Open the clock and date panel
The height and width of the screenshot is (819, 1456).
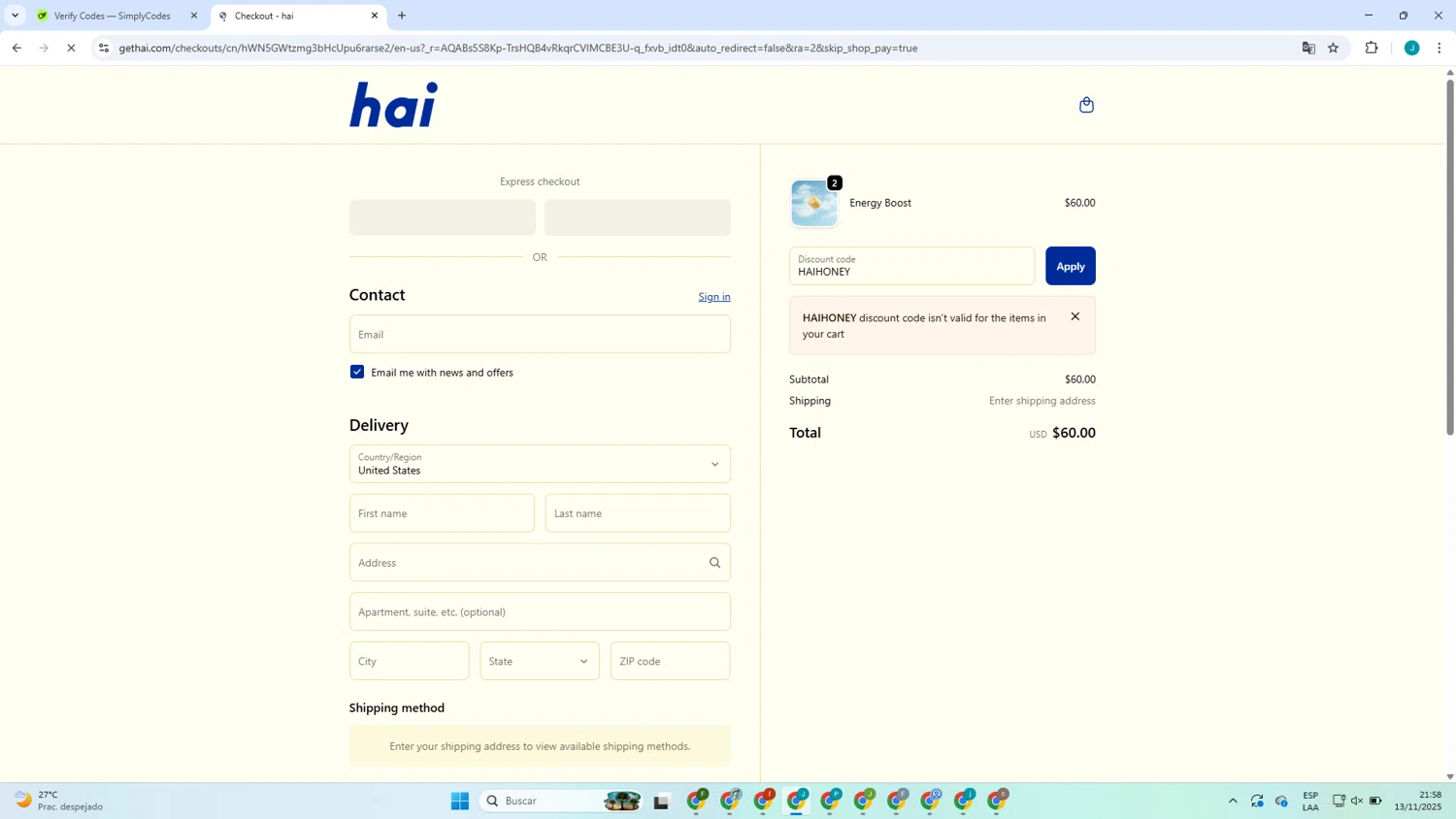1418,801
